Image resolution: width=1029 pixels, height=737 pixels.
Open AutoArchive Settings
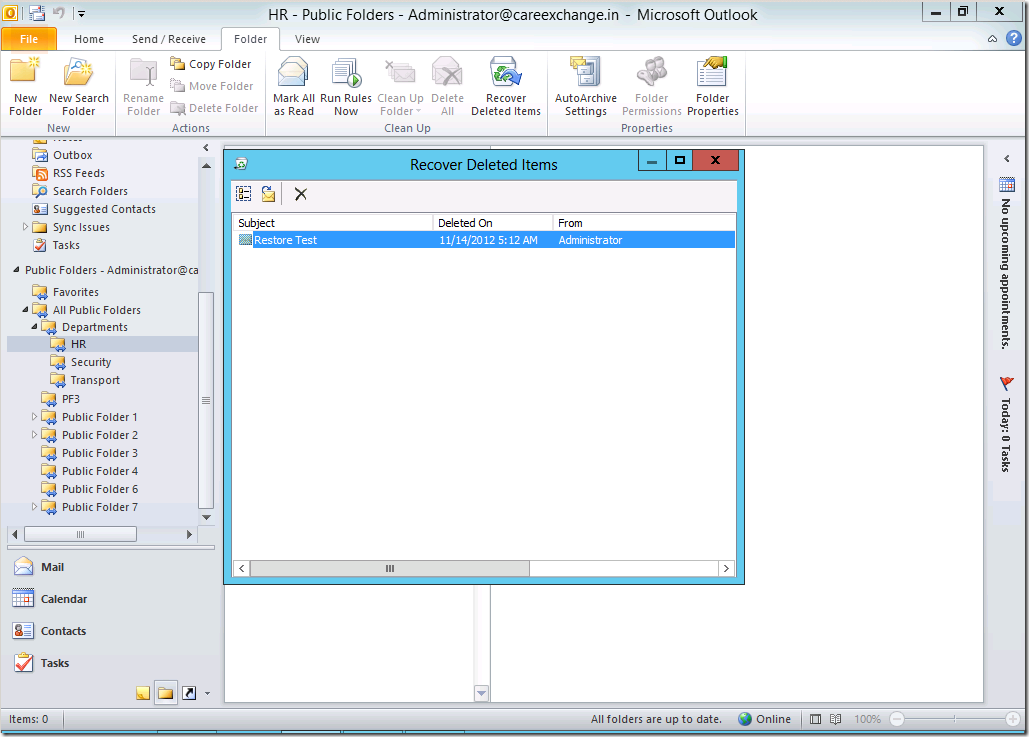586,86
